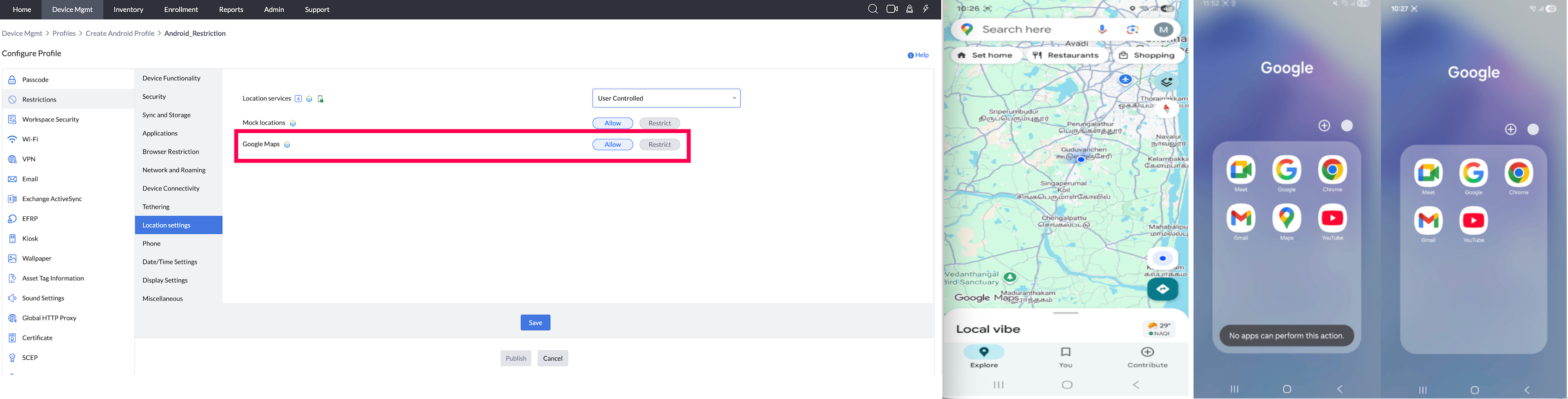Open Device Functionality restriction category

coord(179,79)
